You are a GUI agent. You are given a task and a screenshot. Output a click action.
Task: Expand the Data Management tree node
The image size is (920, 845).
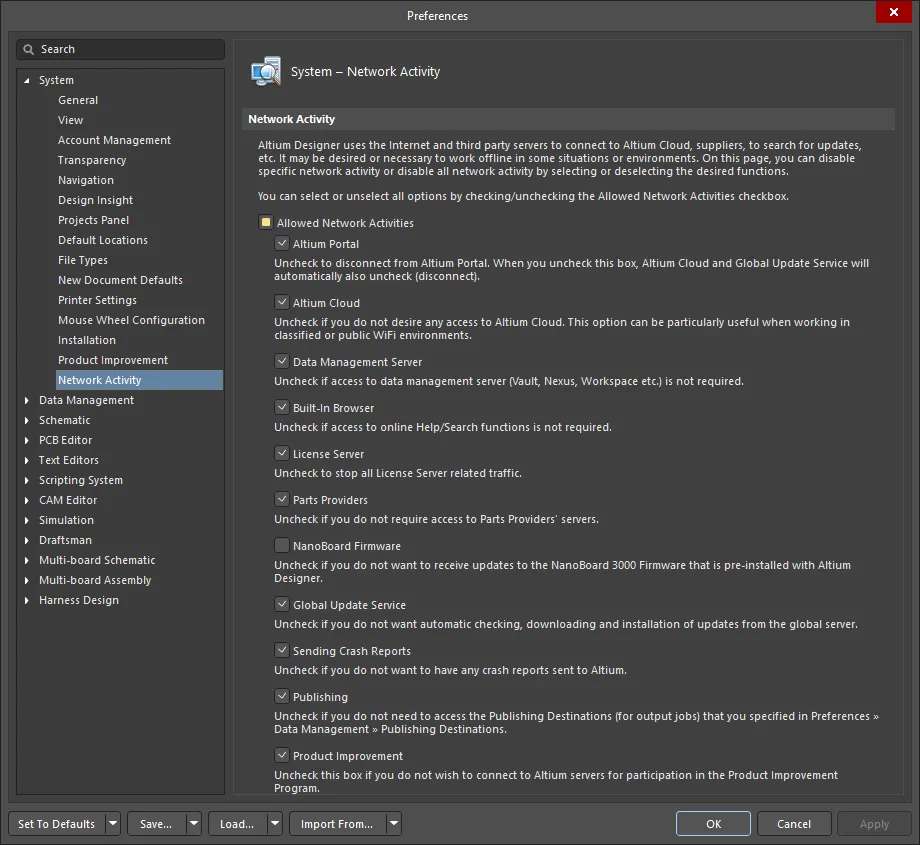(26, 400)
